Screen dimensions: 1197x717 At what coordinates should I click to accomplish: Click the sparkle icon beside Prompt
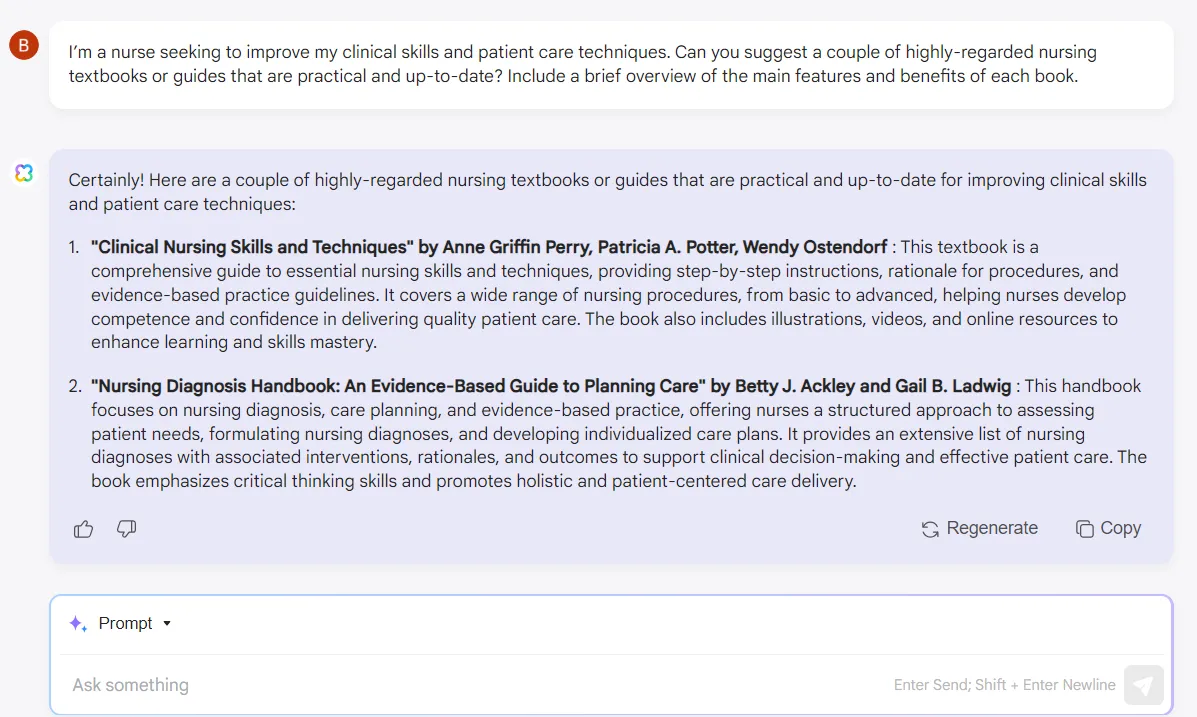pyautogui.click(x=78, y=624)
